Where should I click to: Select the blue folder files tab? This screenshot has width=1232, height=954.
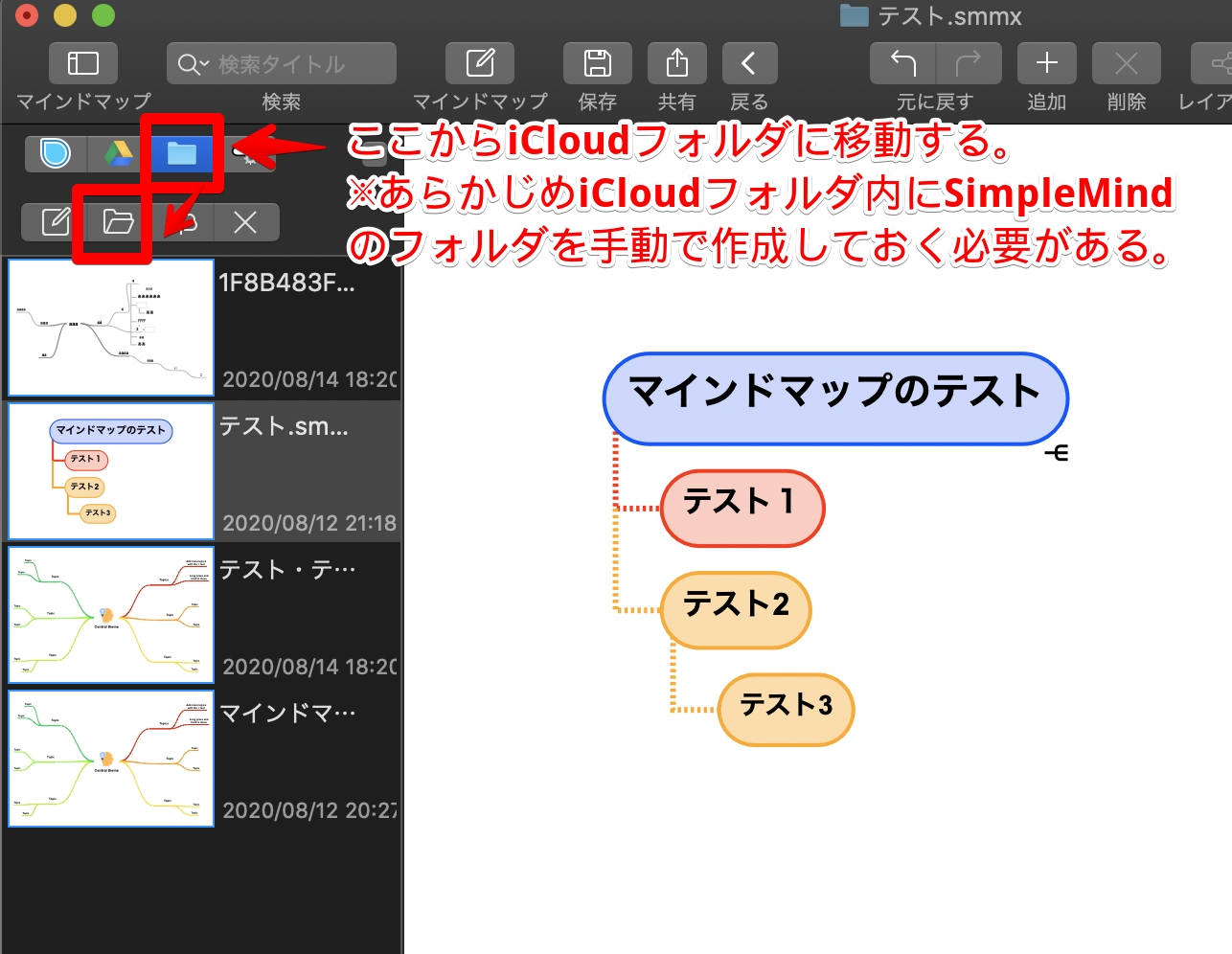coord(181,153)
